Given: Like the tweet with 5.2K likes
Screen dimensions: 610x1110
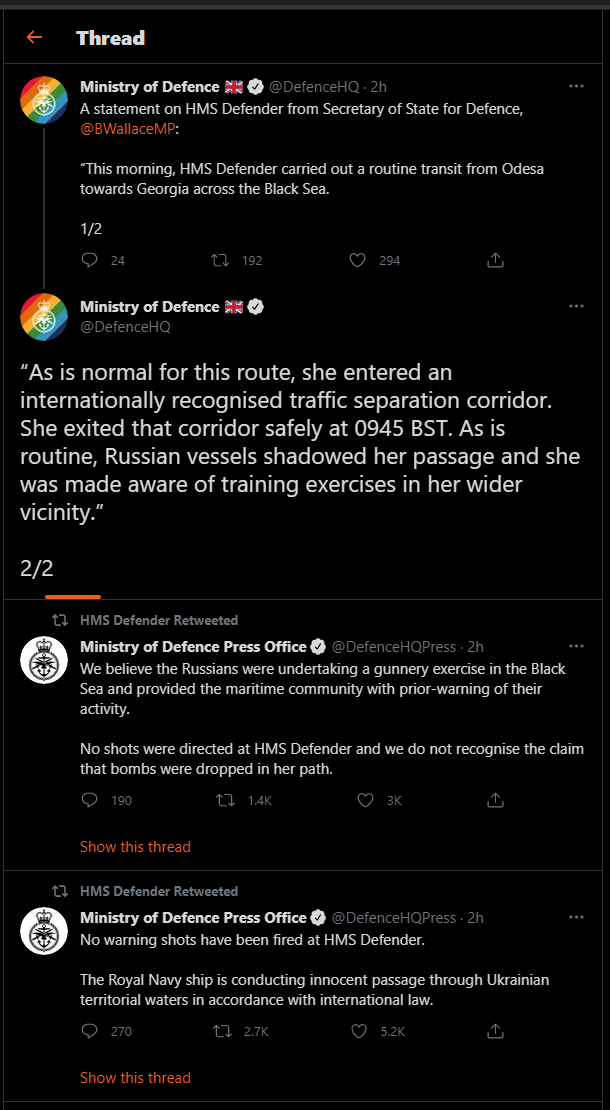Looking at the screenshot, I should pos(359,1031).
